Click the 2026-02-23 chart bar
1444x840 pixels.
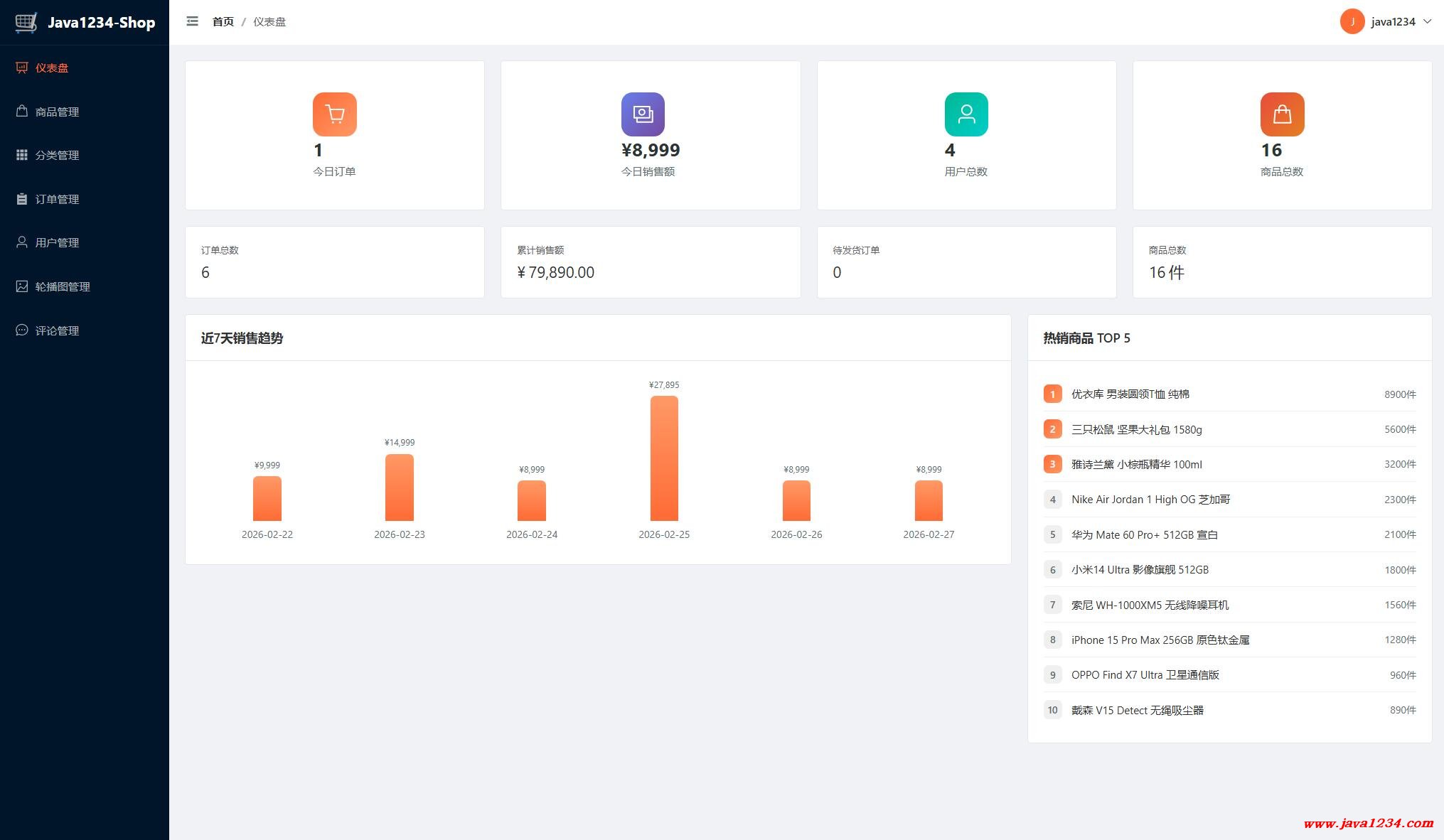(x=399, y=488)
